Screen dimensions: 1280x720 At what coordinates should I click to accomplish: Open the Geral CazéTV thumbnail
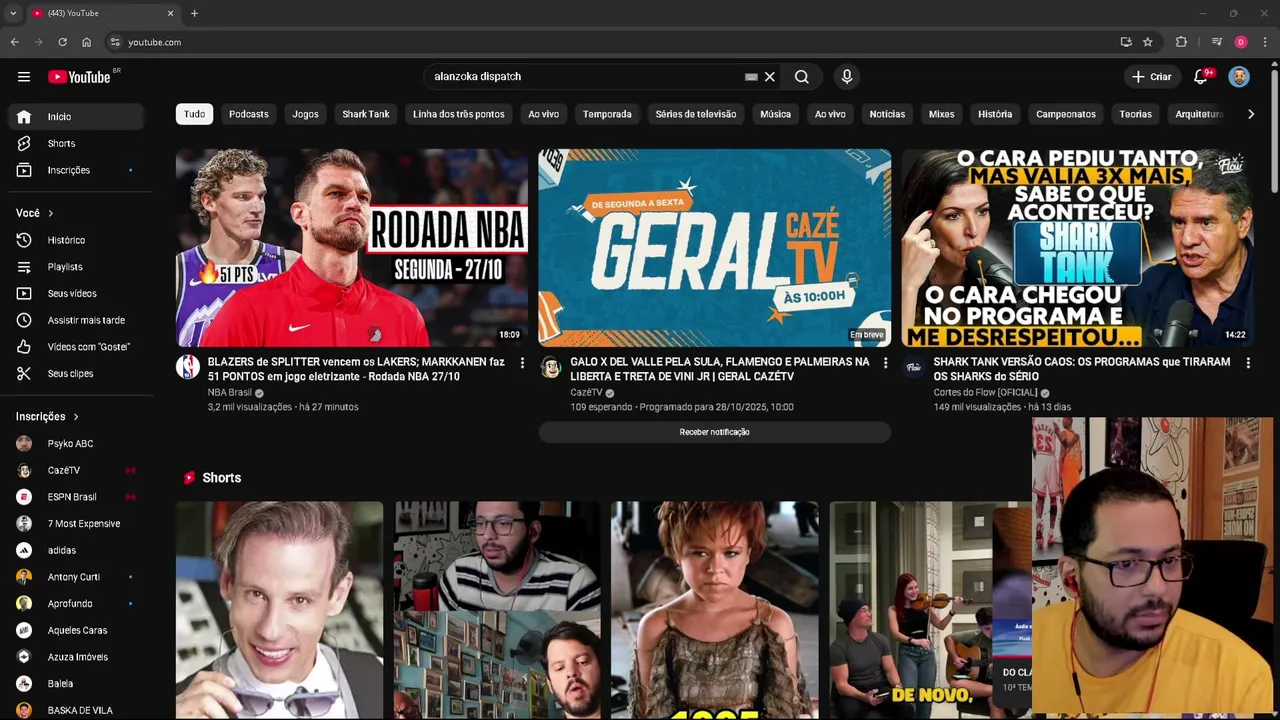coord(714,248)
